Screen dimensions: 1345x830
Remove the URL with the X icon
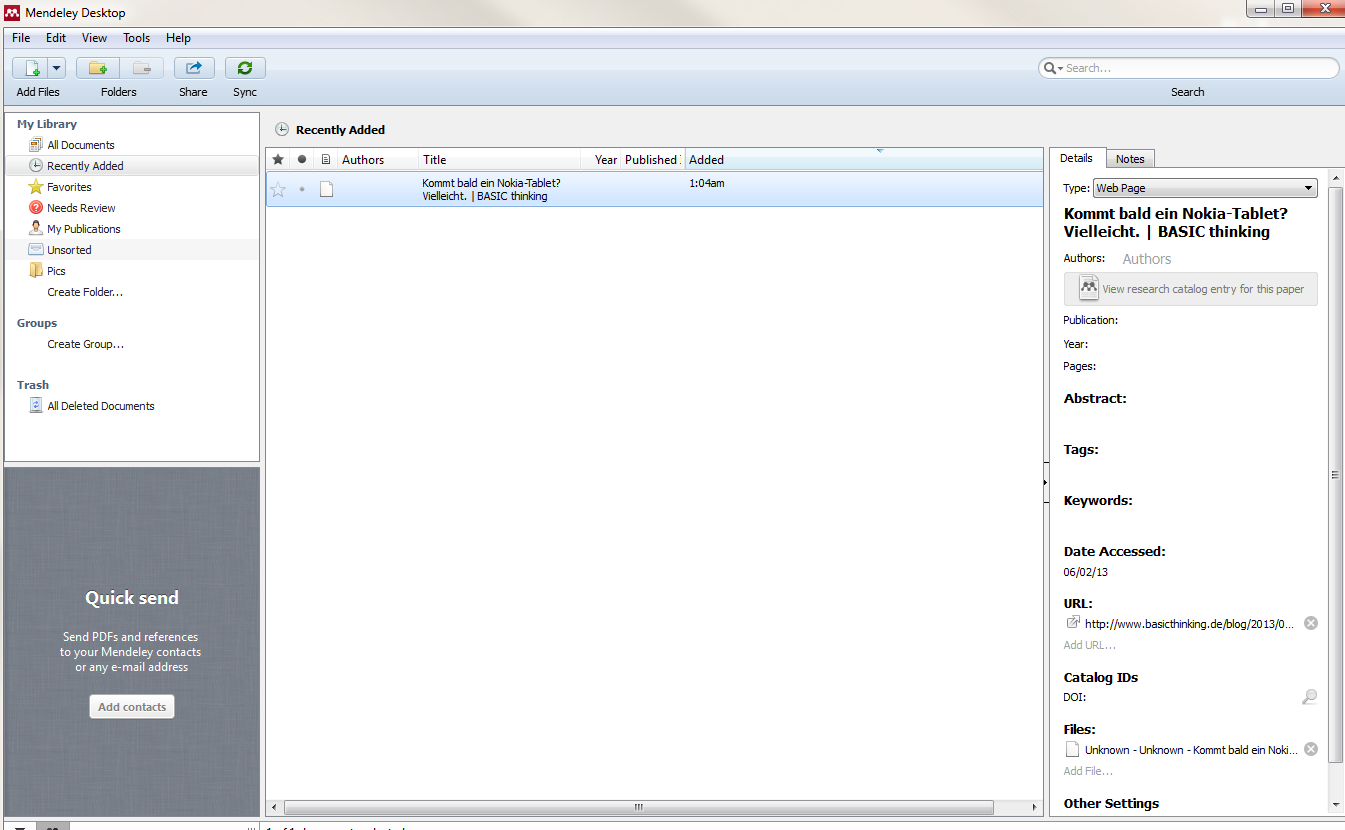pyautogui.click(x=1311, y=623)
